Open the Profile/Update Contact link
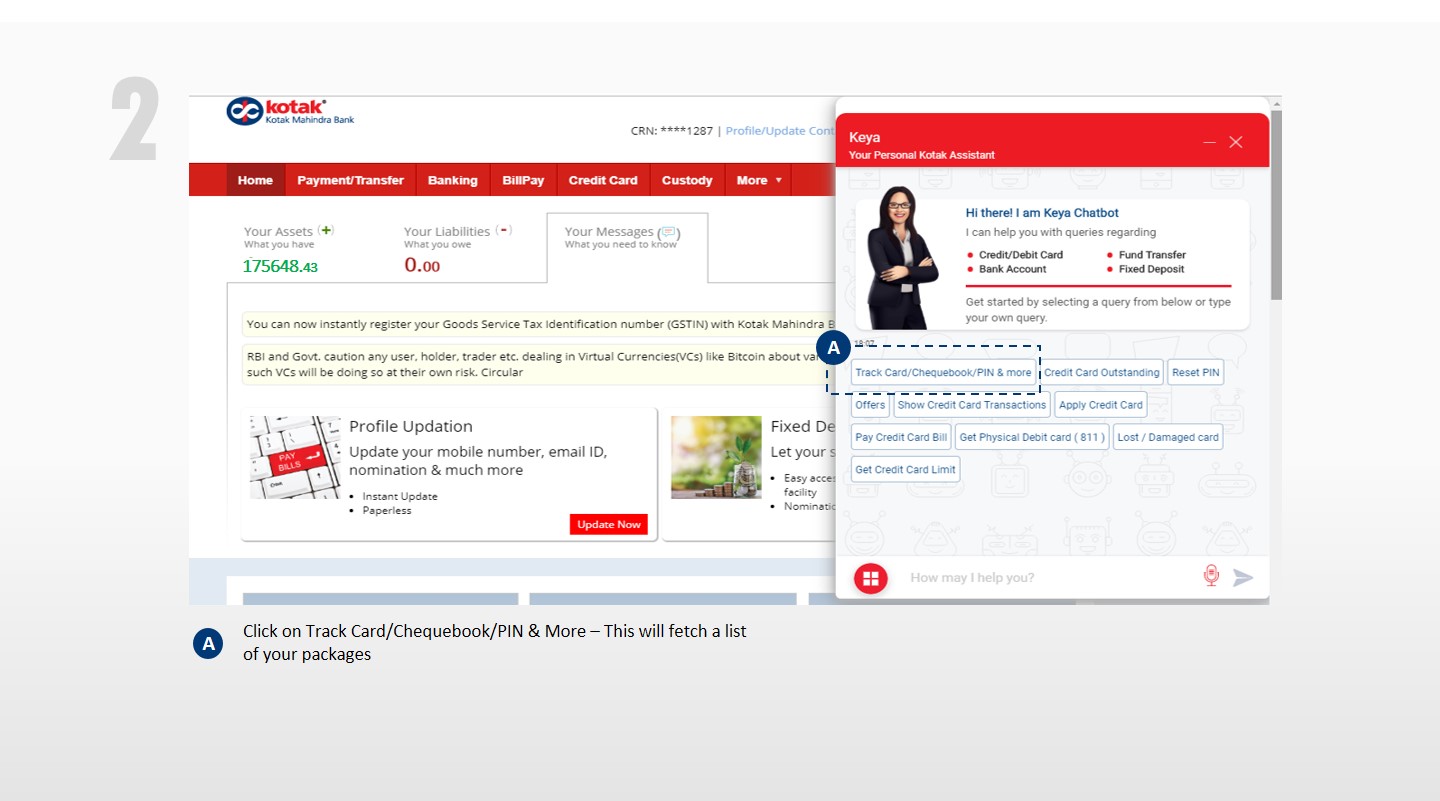 point(779,131)
